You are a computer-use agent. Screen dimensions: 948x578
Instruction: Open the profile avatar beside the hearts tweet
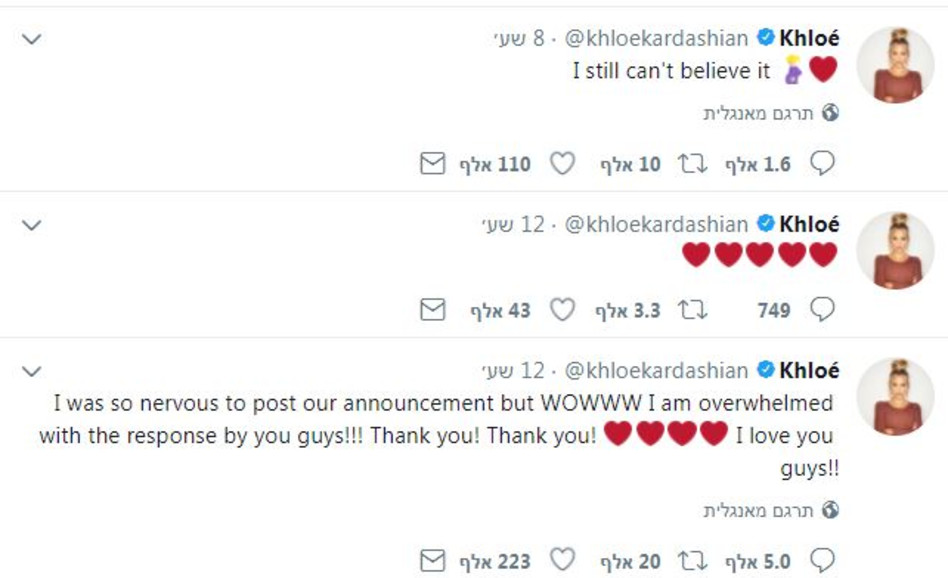(896, 250)
